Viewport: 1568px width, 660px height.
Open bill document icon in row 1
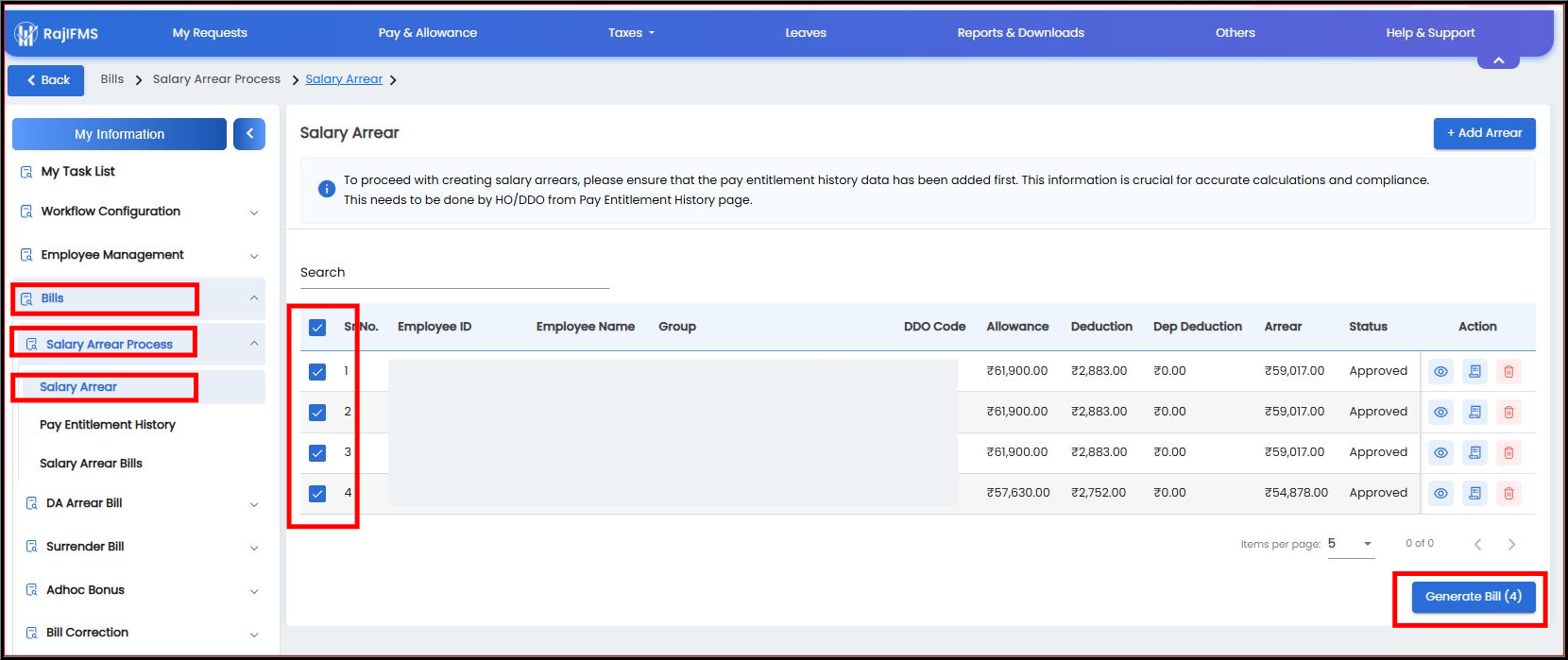[x=1474, y=372]
